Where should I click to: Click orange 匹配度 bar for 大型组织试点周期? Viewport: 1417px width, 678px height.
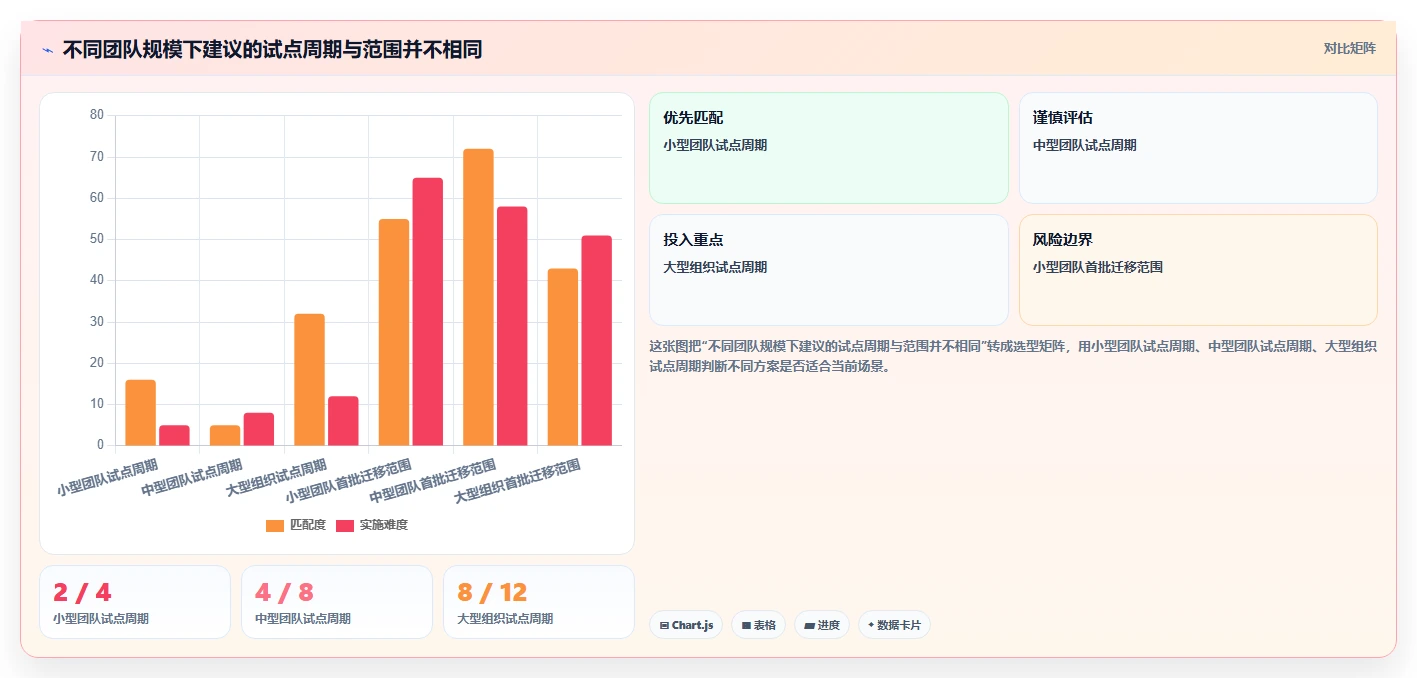[309, 379]
